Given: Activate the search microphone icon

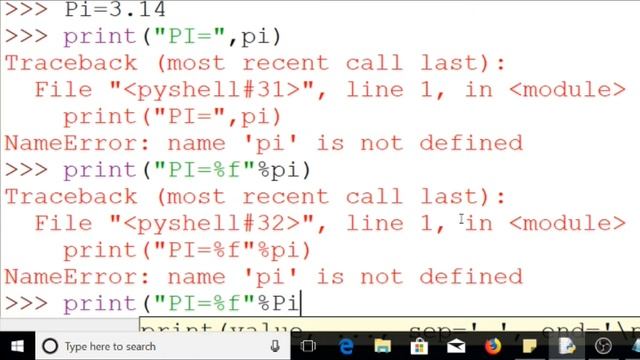Looking at the screenshot, I should 275,346.
